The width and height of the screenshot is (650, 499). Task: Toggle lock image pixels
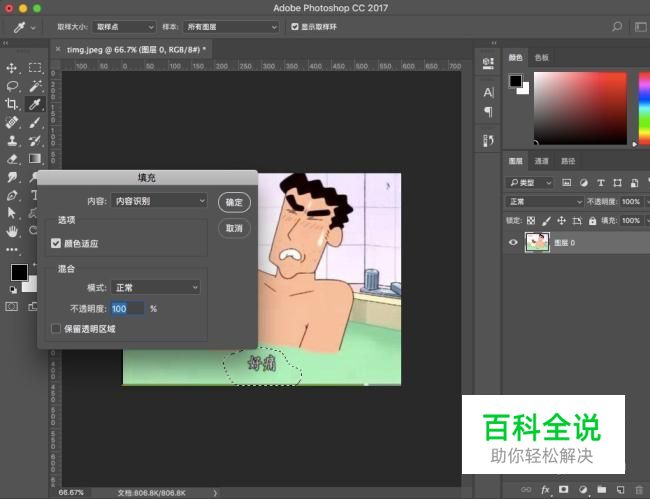(546, 220)
